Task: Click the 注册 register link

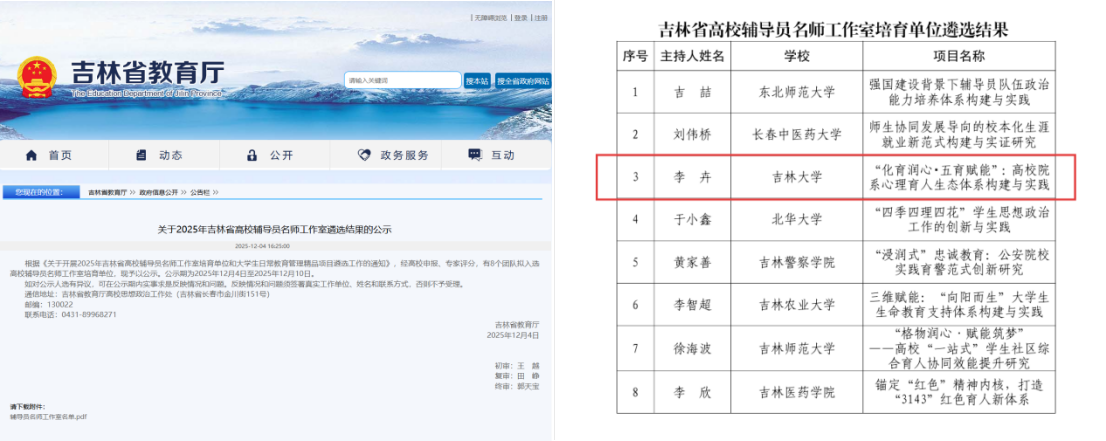Action: tap(540, 18)
